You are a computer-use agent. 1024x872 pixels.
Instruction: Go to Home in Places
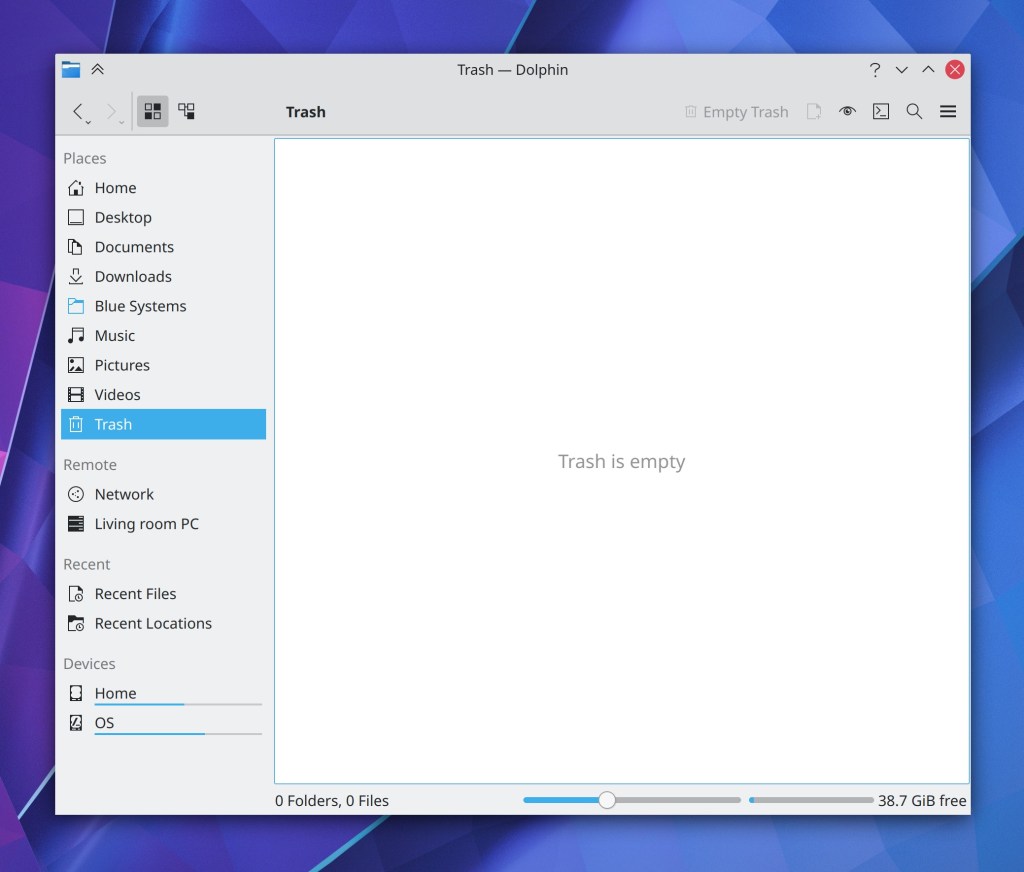point(115,188)
